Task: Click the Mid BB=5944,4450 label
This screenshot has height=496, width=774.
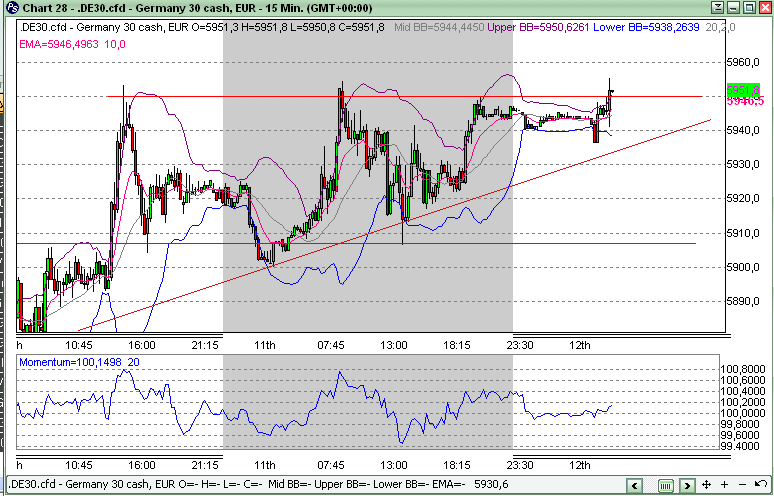Action: [439, 28]
